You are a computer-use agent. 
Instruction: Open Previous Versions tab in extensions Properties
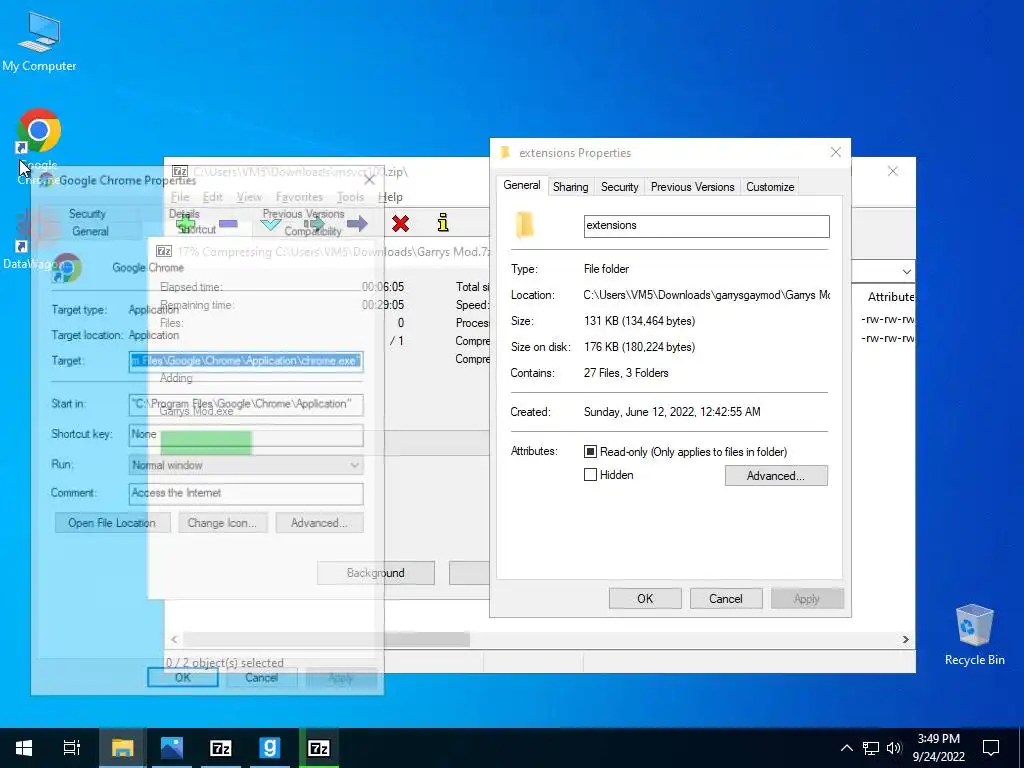coord(692,187)
